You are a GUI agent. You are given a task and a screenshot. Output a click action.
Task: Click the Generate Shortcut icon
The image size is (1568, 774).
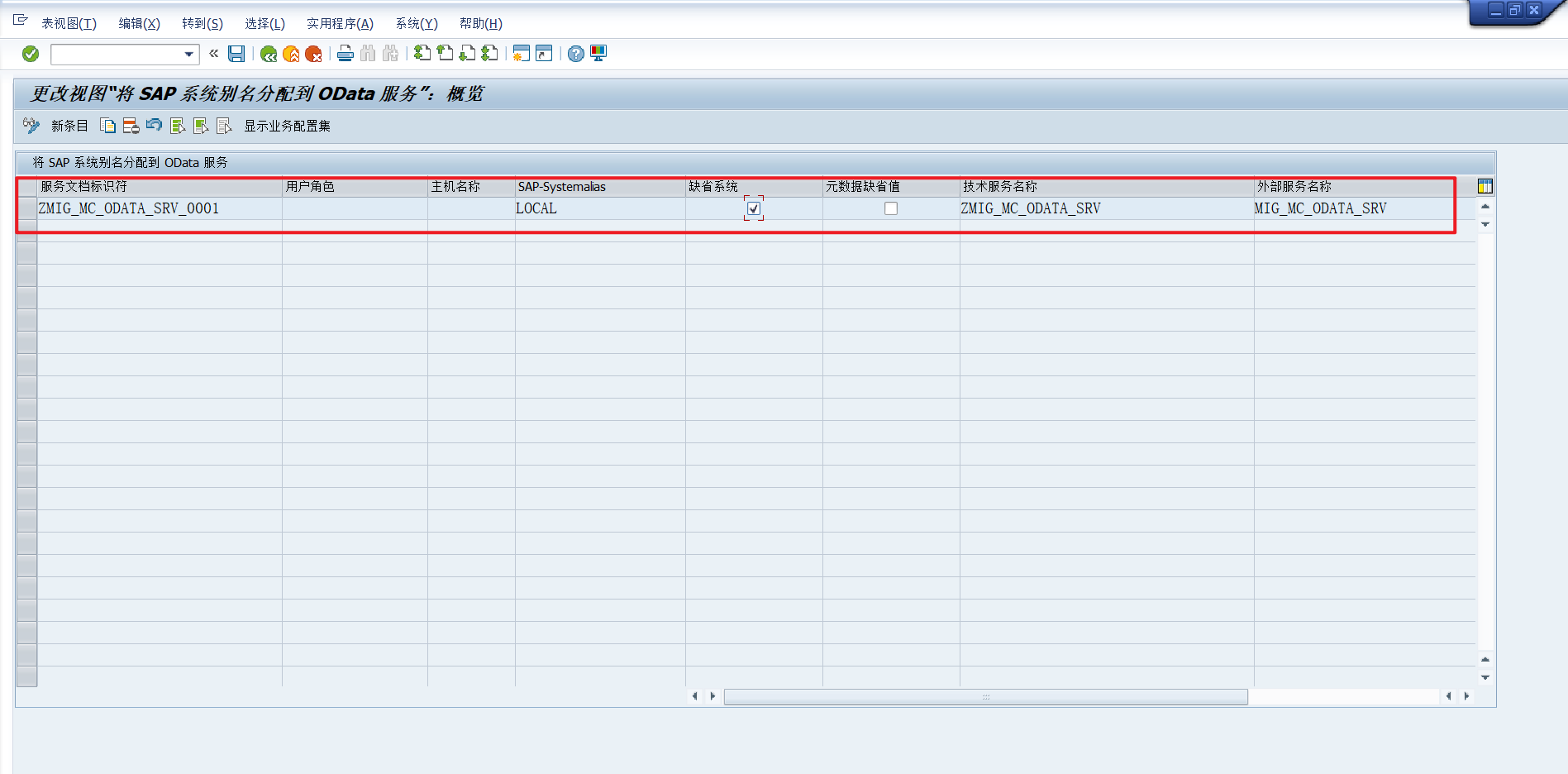(544, 54)
